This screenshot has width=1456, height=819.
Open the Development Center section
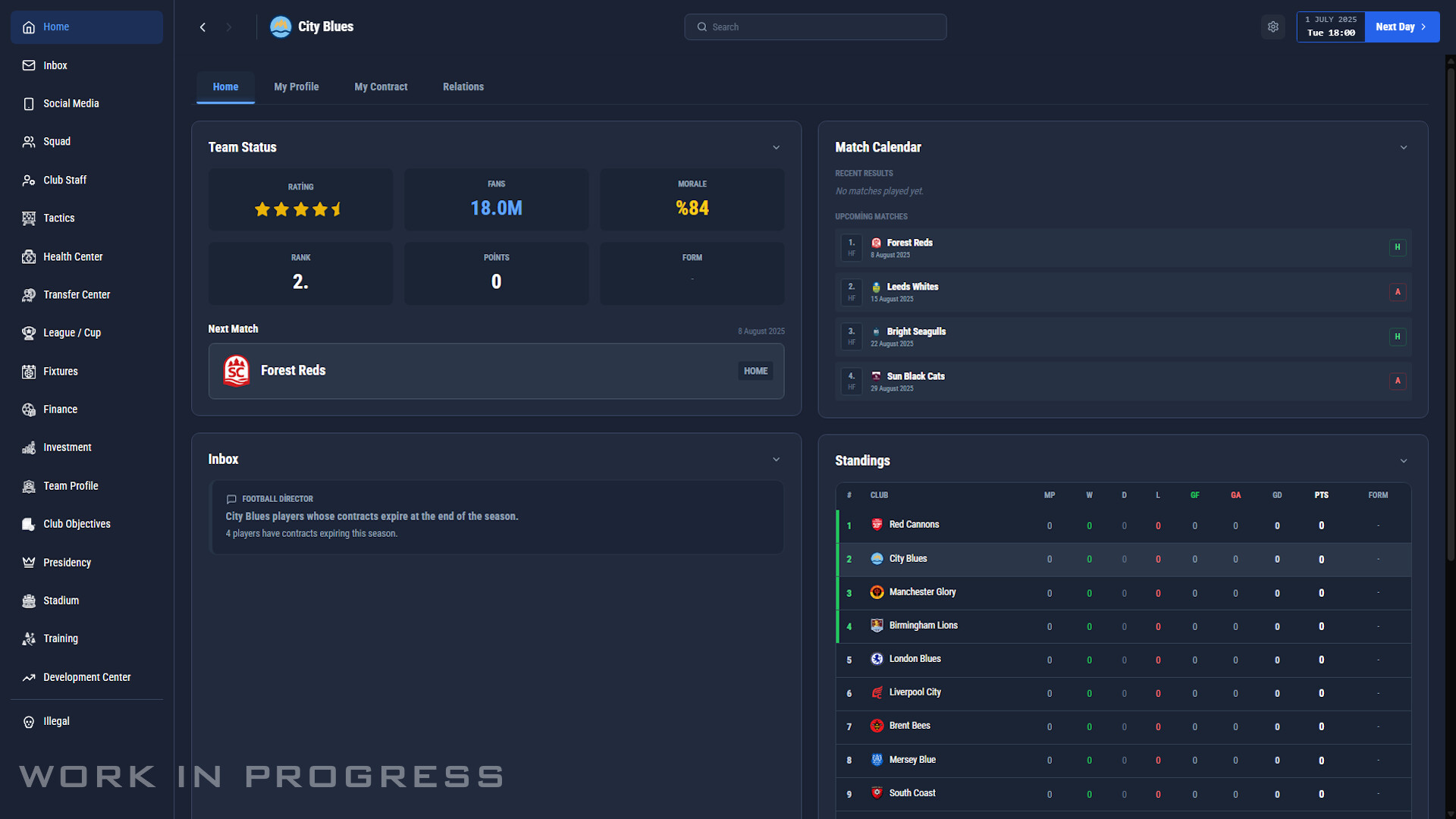click(x=86, y=677)
